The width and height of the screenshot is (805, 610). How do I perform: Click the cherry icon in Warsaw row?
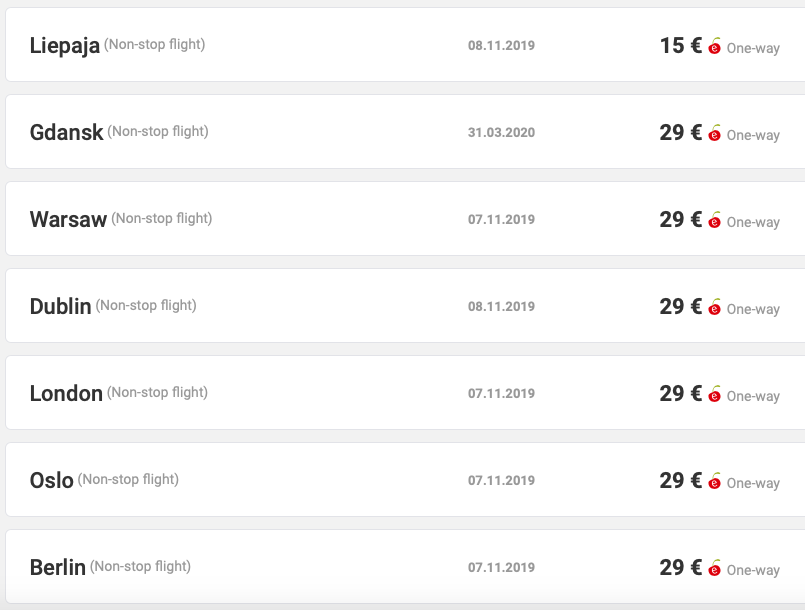coord(715,220)
